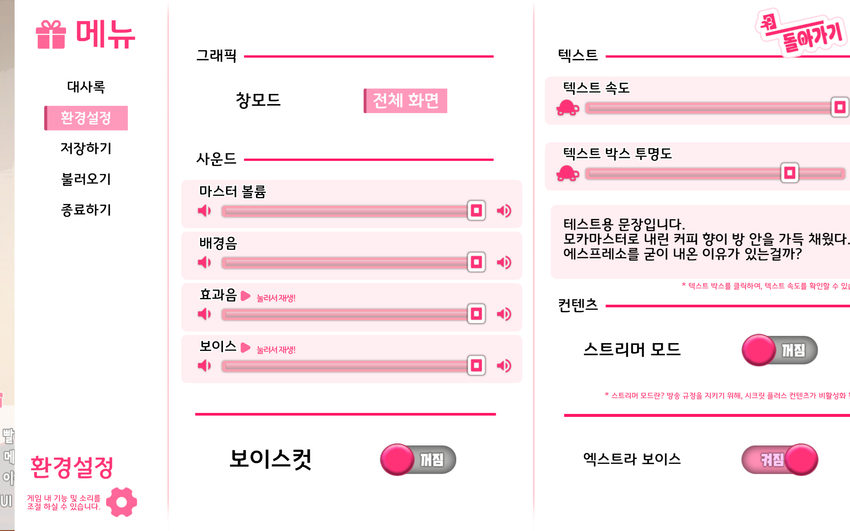Click the mute speaker icon for 마스터 볼륨
Screen dimensions: 850x531
tap(205, 211)
